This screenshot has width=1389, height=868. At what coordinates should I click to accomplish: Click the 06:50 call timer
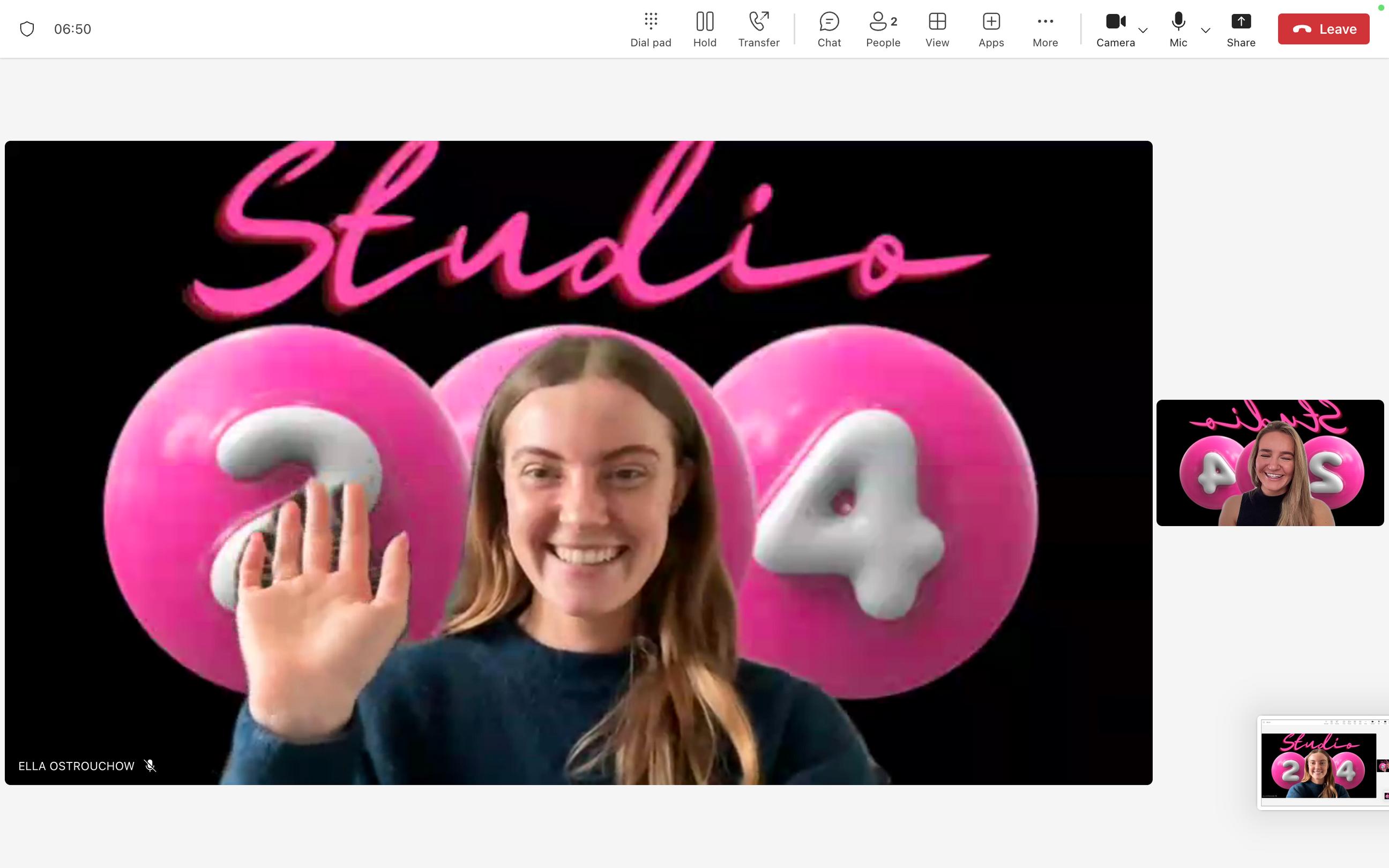coord(72,29)
